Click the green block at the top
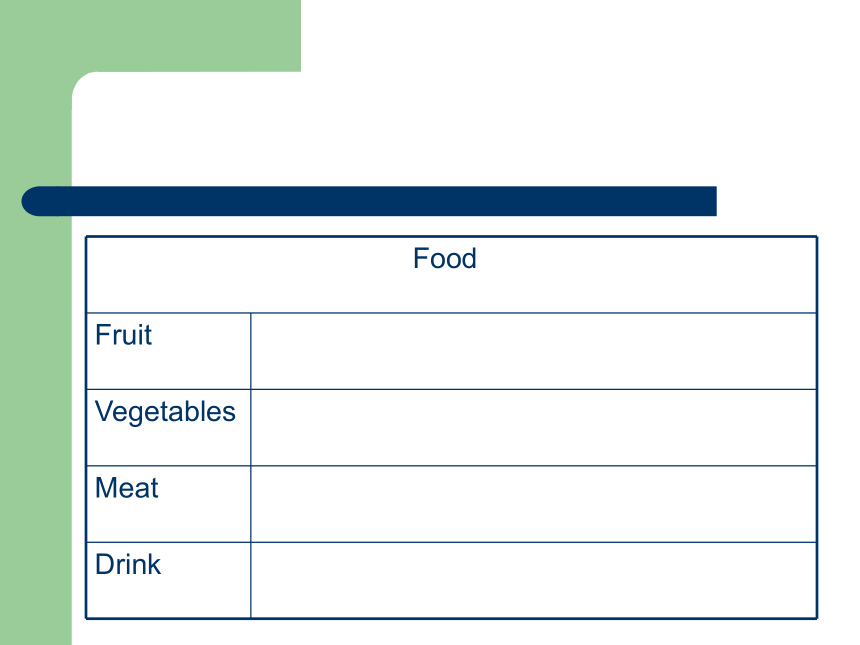 click(150, 36)
